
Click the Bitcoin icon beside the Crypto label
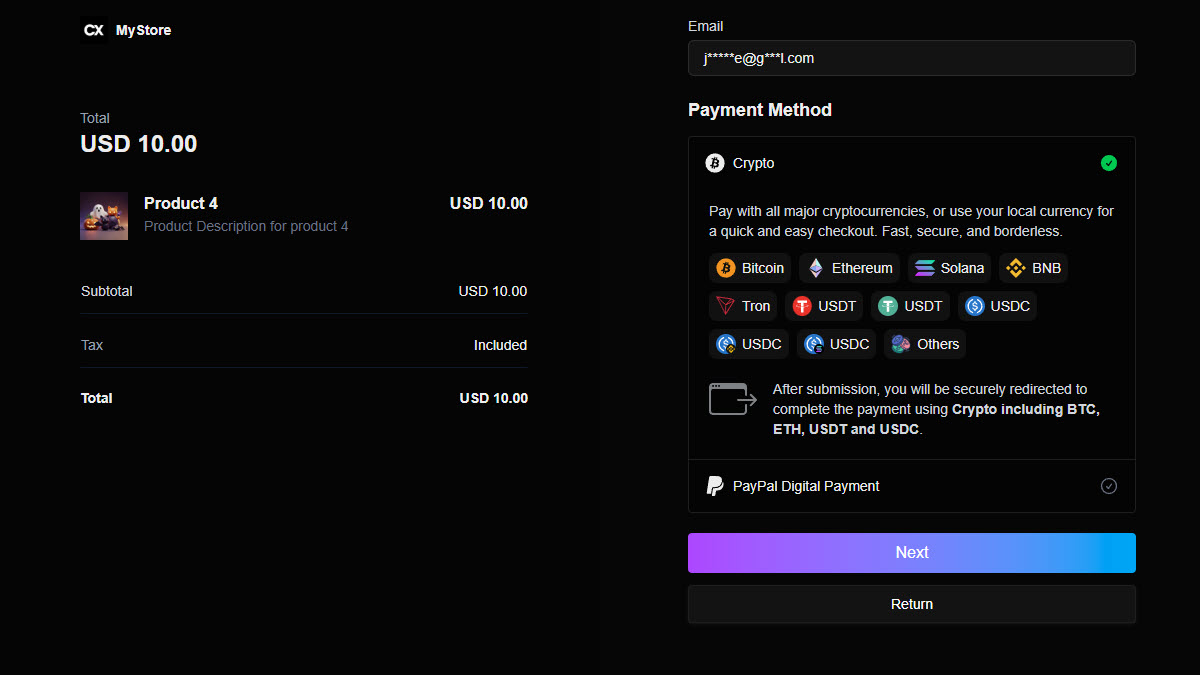point(715,163)
